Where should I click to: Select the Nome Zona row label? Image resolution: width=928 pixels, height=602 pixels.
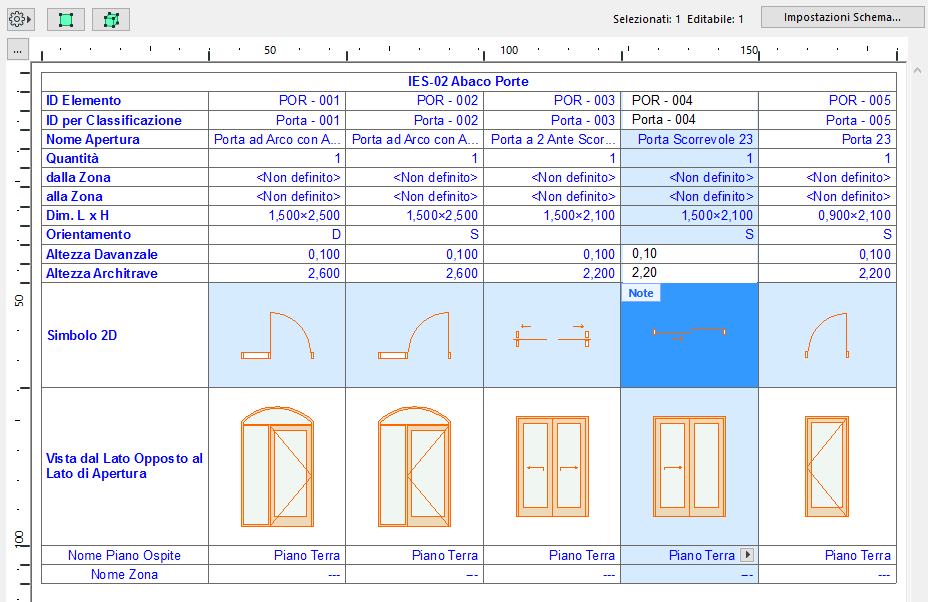click(123, 574)
